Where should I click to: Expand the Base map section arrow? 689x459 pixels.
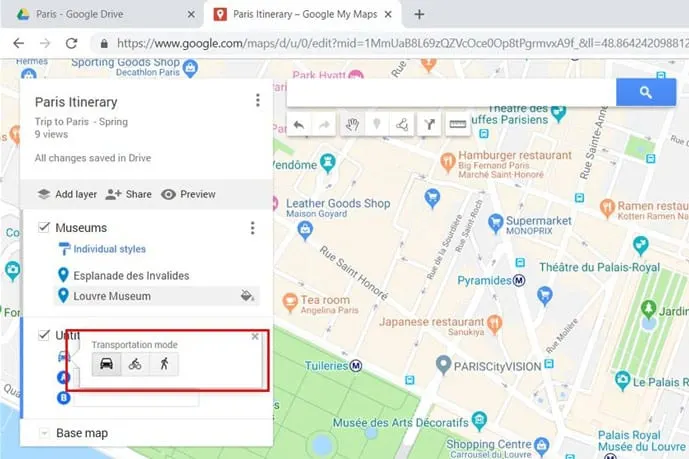pos(44,433)
